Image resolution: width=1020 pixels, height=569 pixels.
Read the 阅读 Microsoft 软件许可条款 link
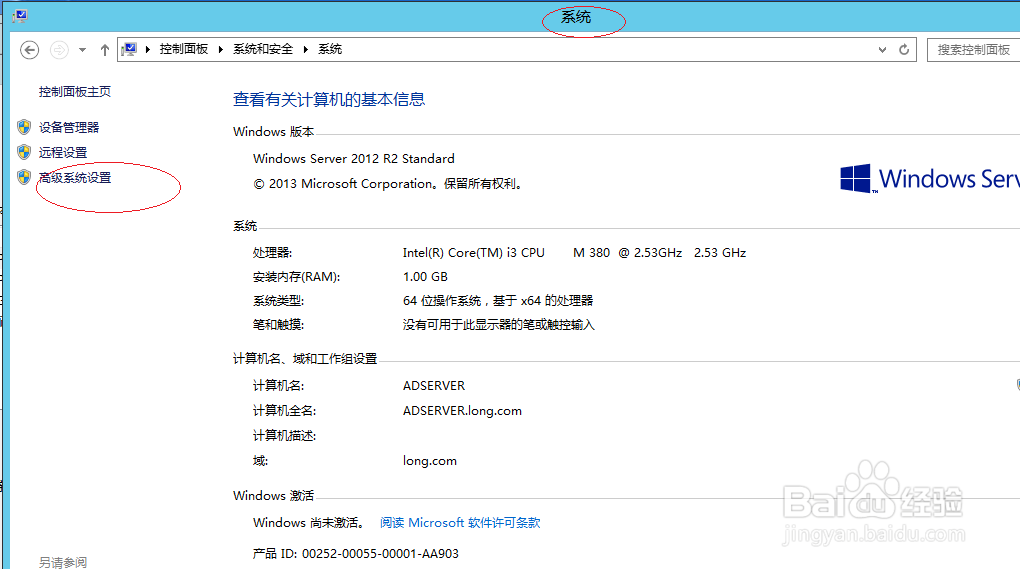coord(460,523)
